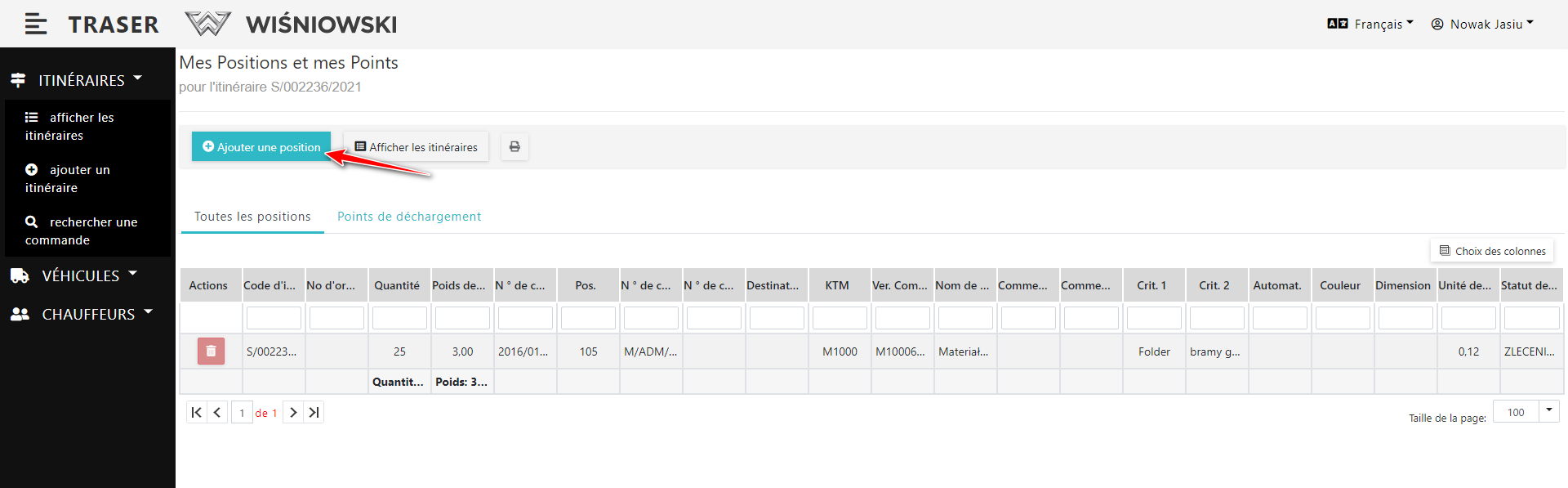
Task: Jump to last page of table
Action: (314, 413)
